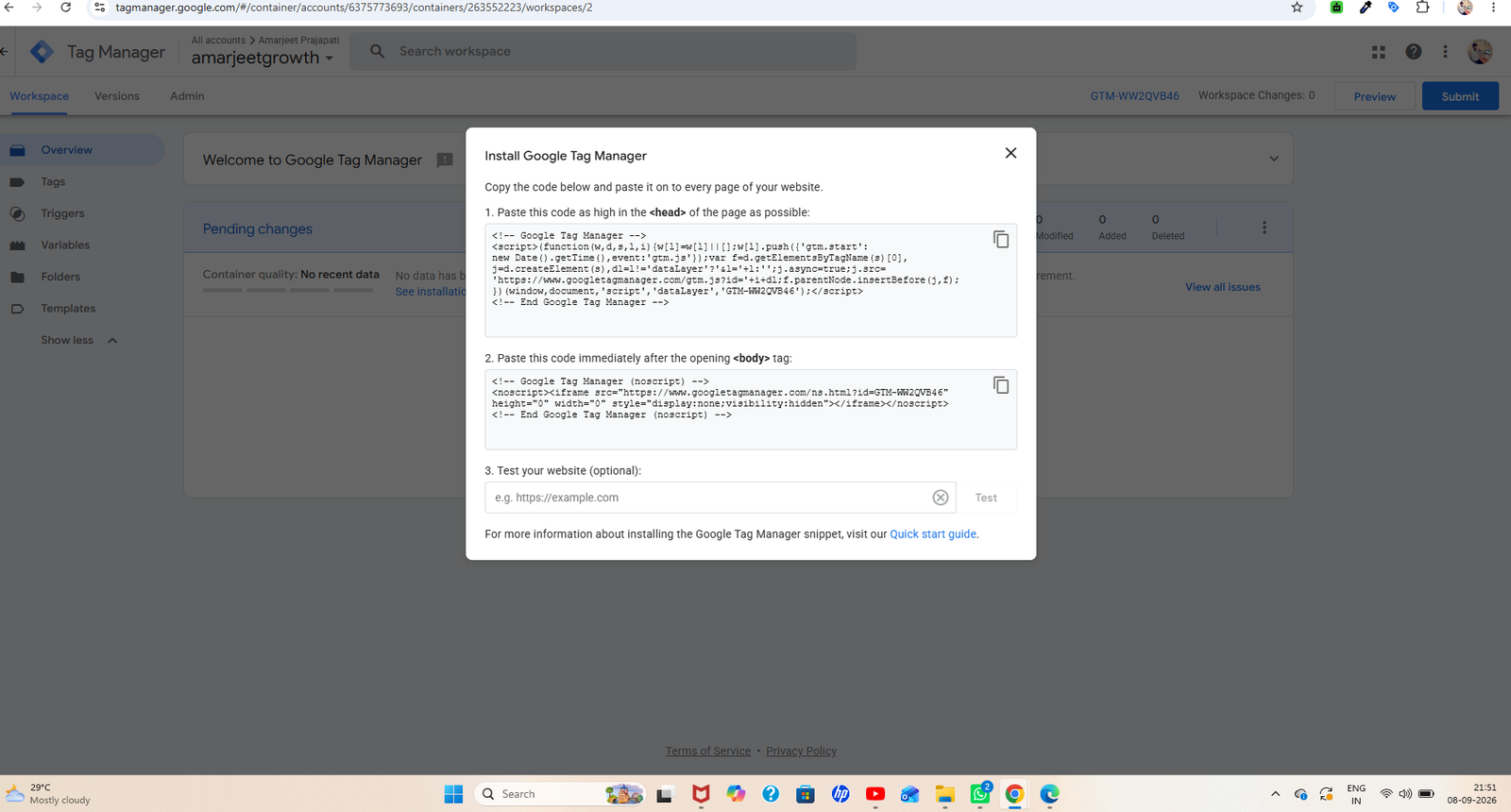
Task: Open the Chrome Extensions puzzle icon
Action: point(1422,8)
